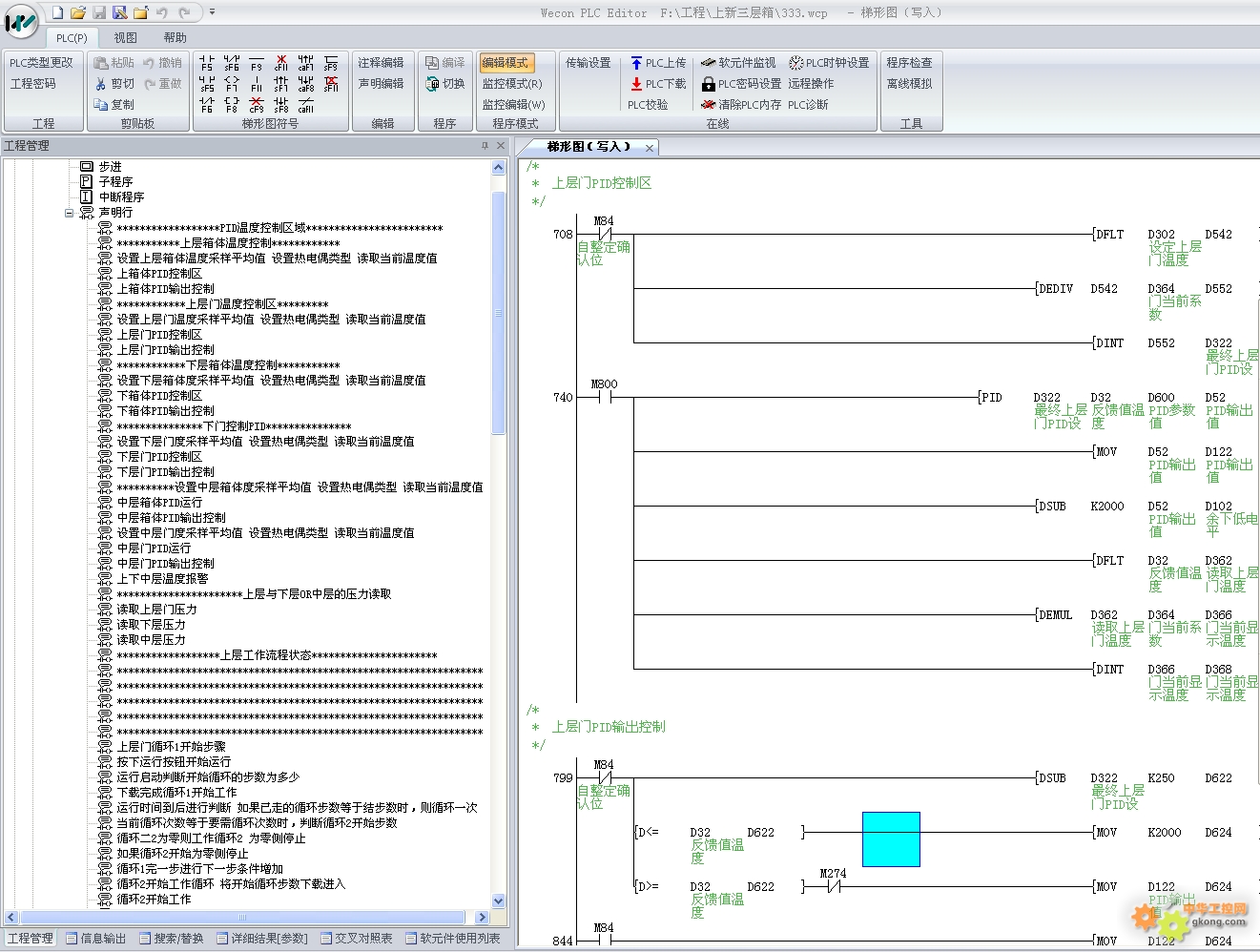Insert the sF9 ladder symbol
The width and height of the screenshot is (1260, 952).
(331, 63)
